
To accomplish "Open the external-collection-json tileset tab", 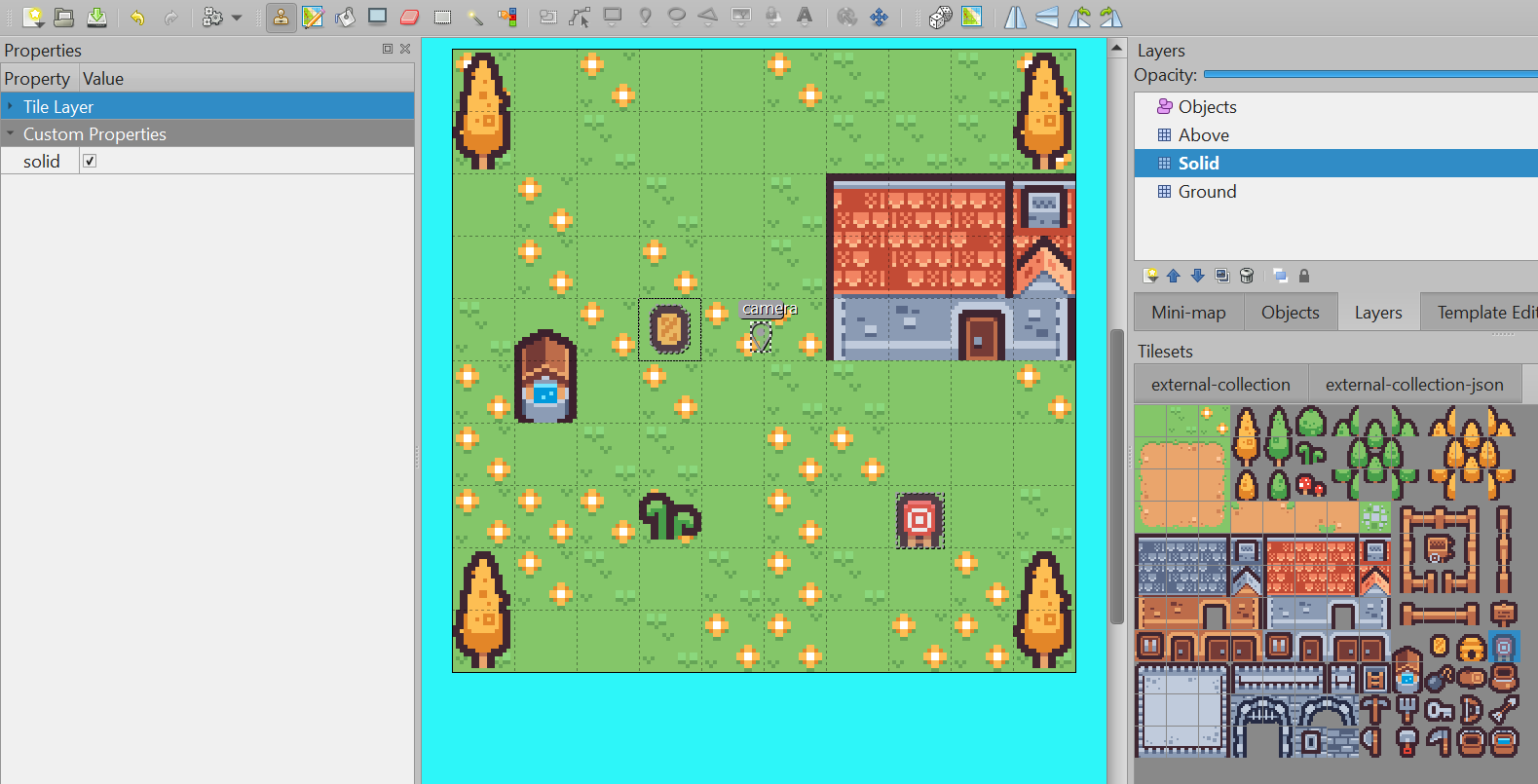I will pos(1413,385).
